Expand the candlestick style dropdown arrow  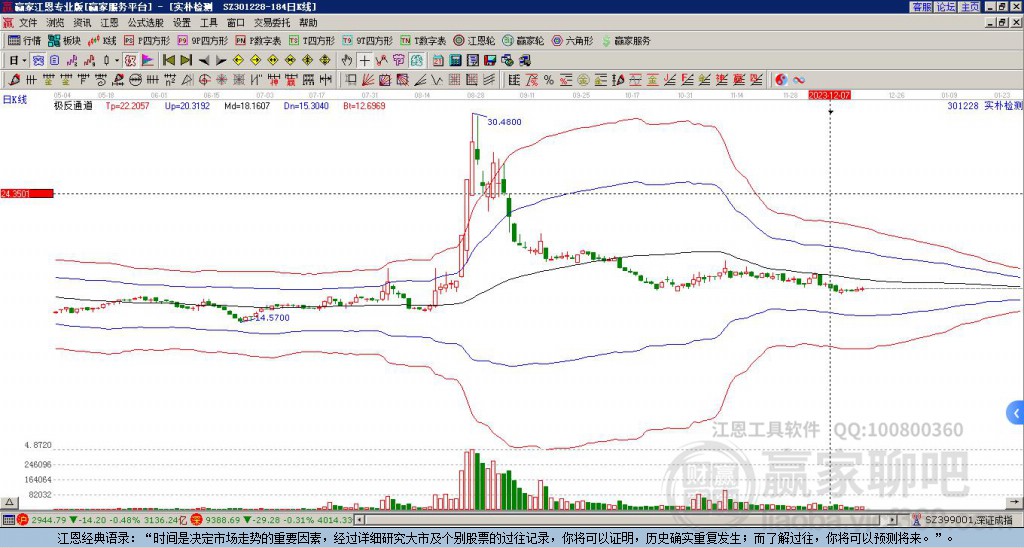[x=117, y=61]
